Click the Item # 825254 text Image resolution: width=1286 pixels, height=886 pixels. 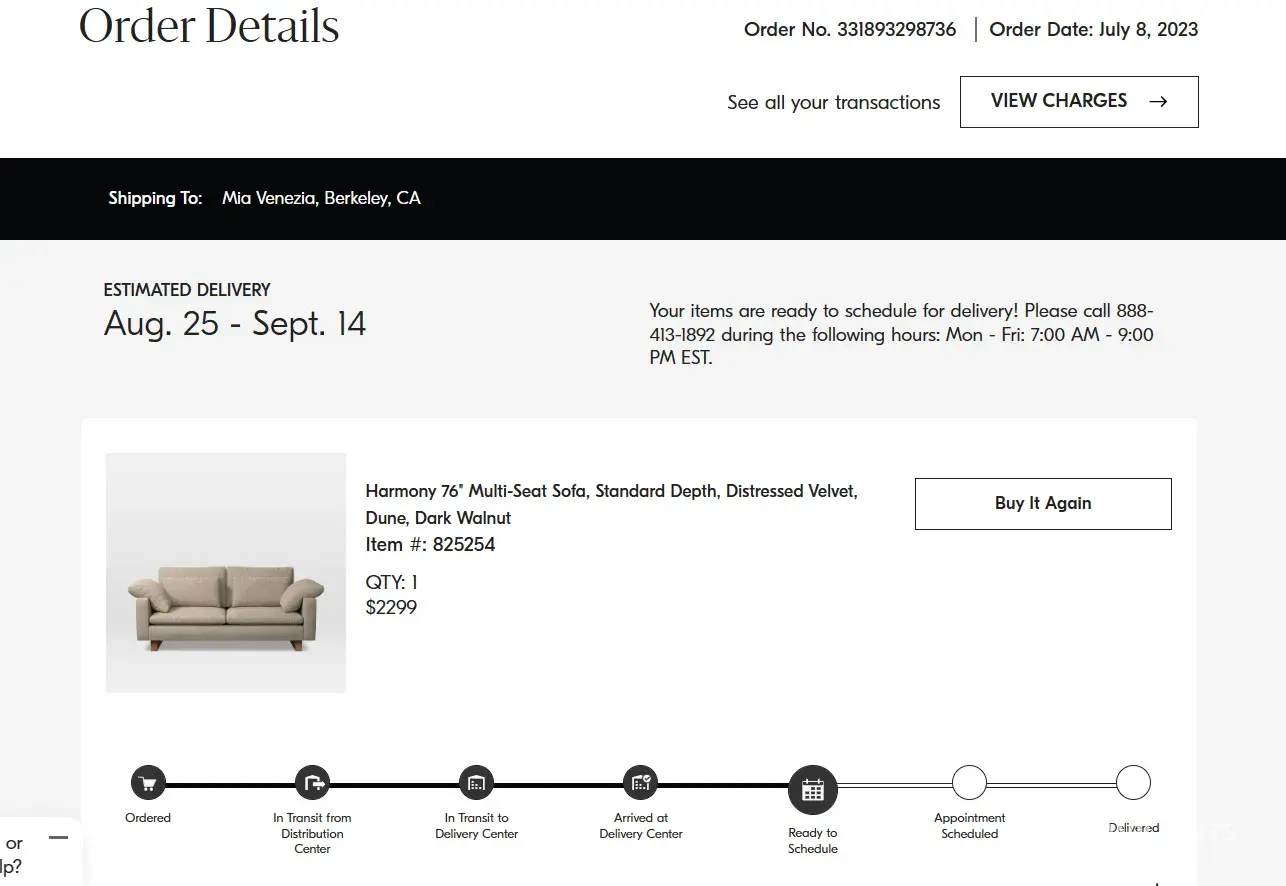pyautogui.click(x=430, y=545)
